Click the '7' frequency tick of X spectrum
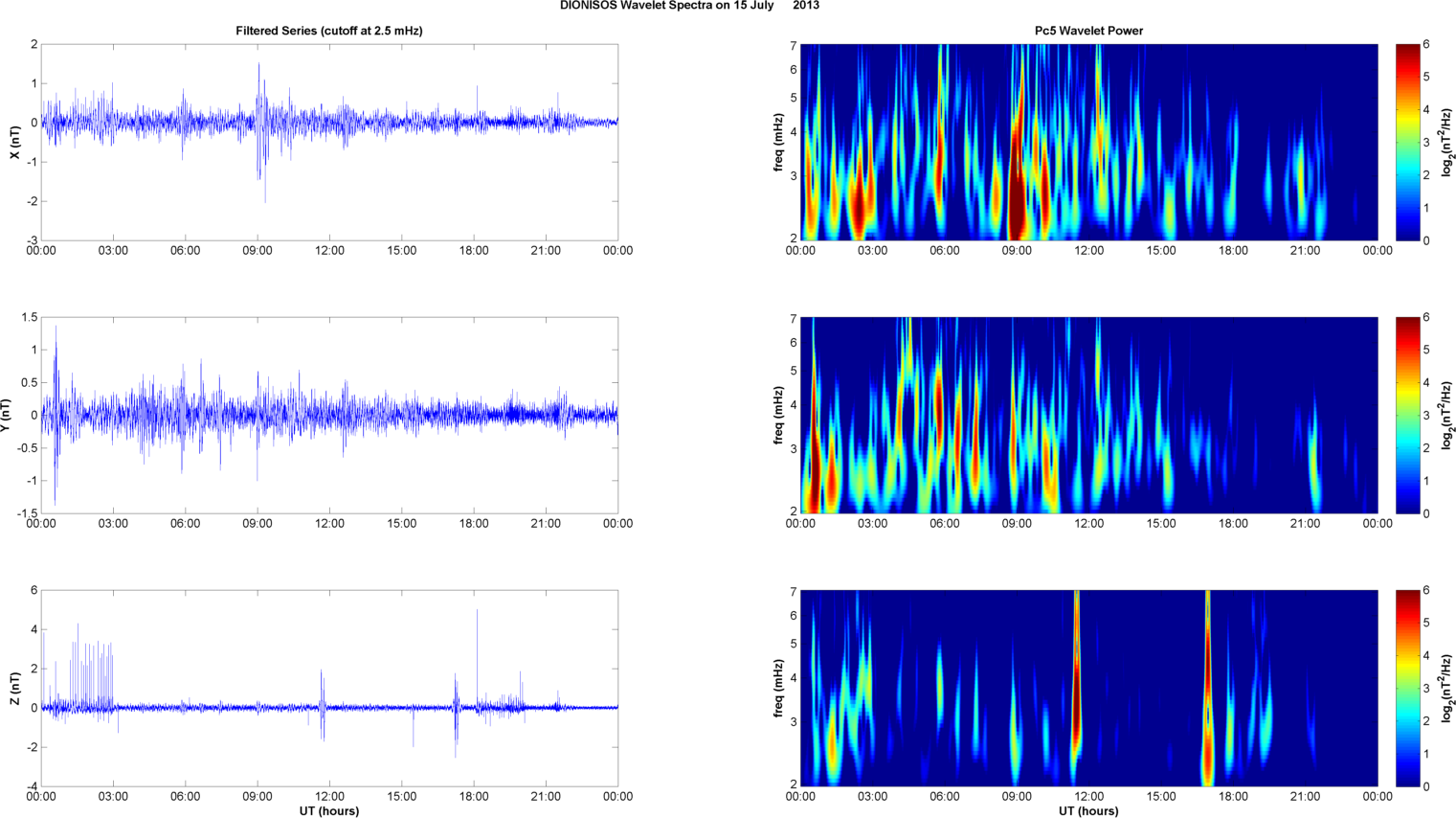 pos(794,46)
